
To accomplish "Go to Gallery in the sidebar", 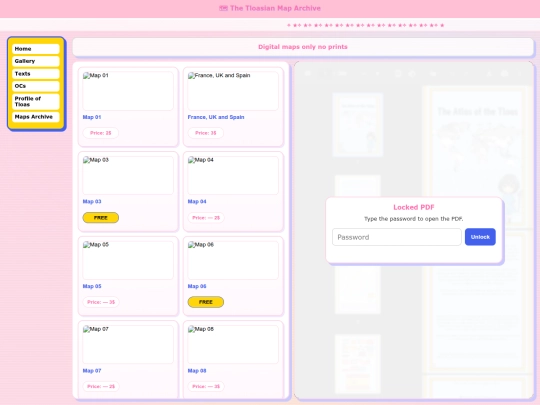I will pyautogui.click(x=35, y=61).
